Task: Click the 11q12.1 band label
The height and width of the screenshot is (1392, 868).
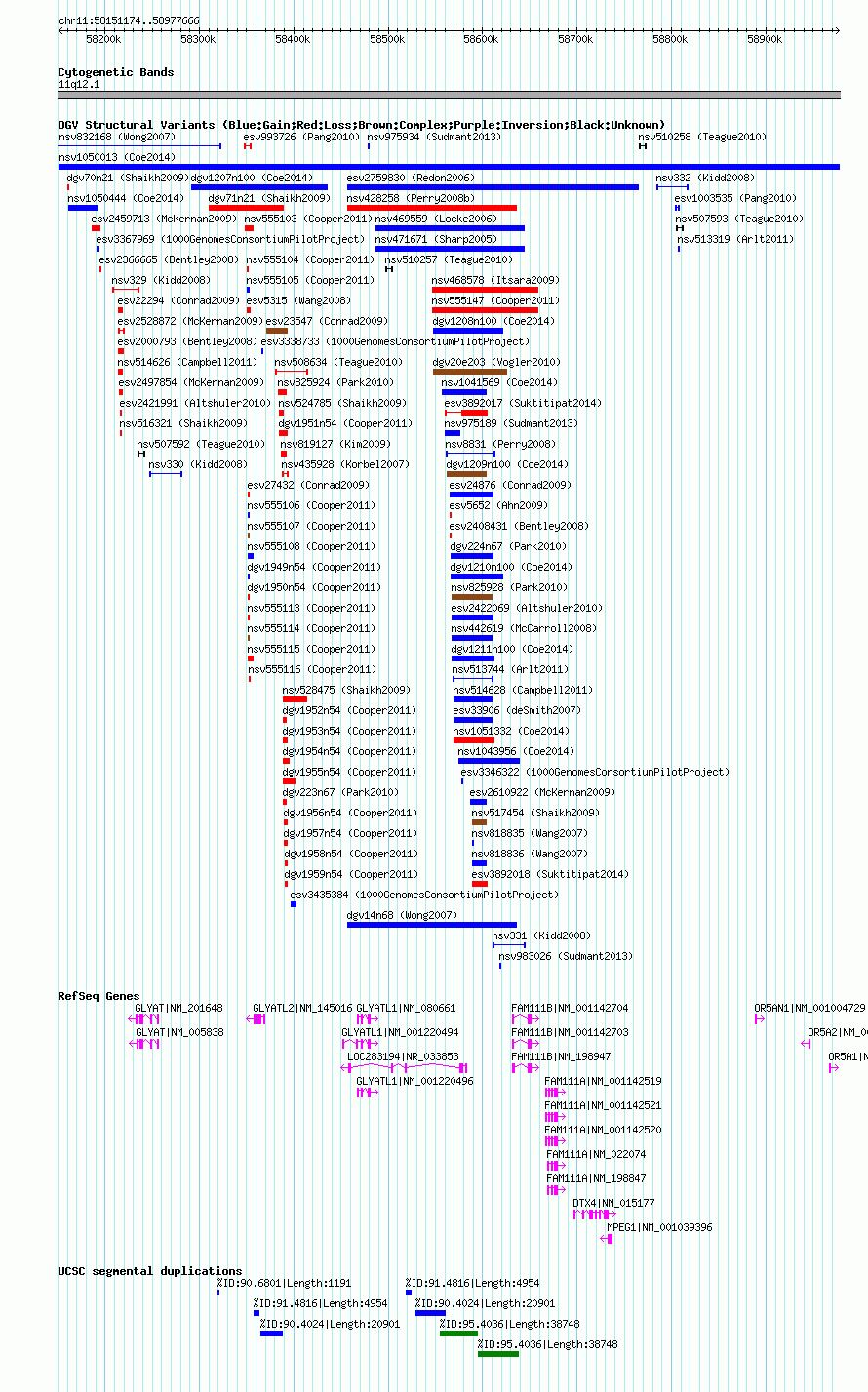Action: pos(79,85)
